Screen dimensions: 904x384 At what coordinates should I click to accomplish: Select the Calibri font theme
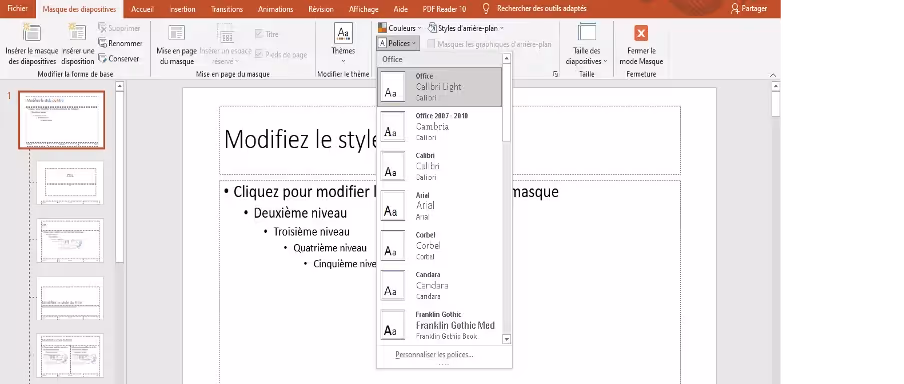click(x=439, y=167)
